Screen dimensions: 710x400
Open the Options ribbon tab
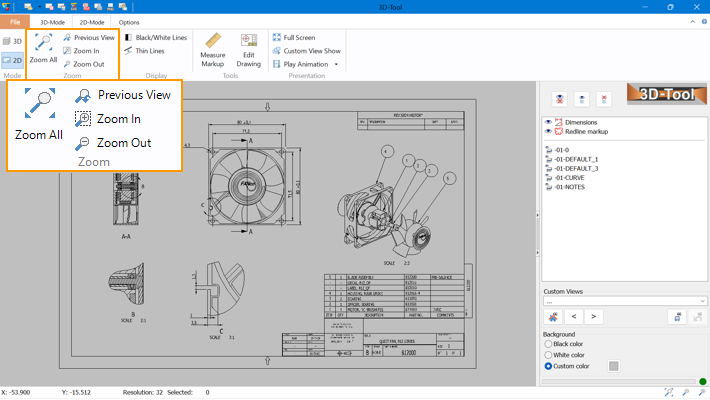click(129, 21)
